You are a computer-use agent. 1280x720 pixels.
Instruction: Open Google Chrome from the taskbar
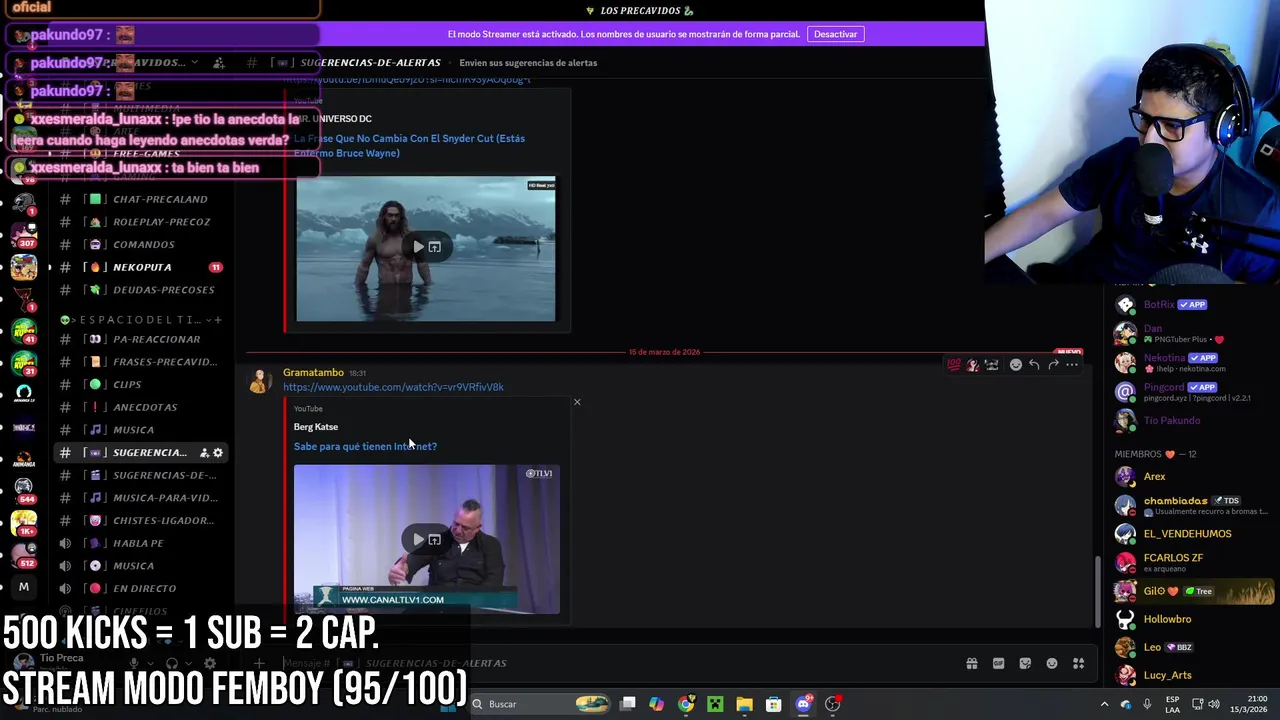point(686,704)
